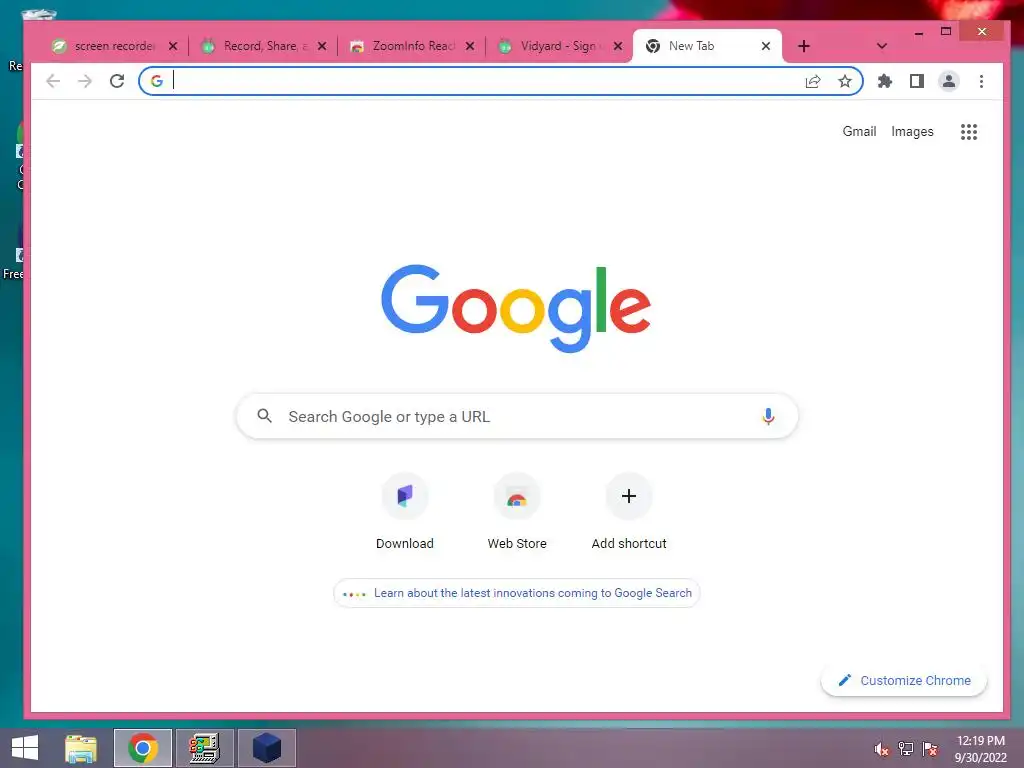
Task: Open Learn about latest innovations link
Action: click(x=517, y=593)
